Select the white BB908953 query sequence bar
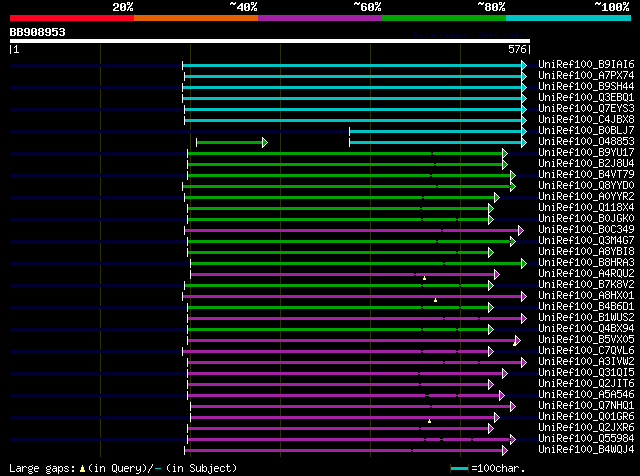 point(270,41)
